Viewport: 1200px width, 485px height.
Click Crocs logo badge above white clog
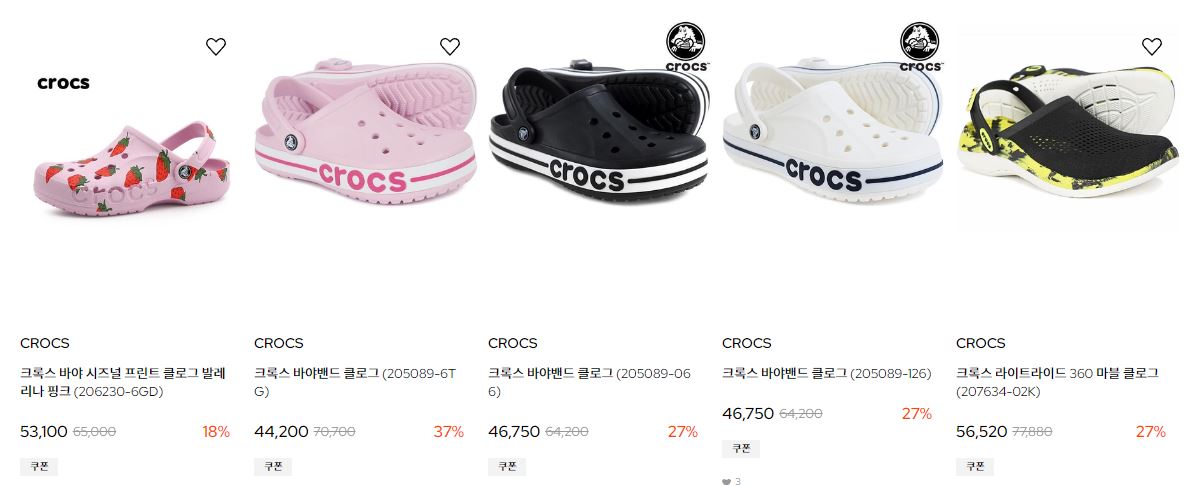pyautogui.click(x=920, y=47)
